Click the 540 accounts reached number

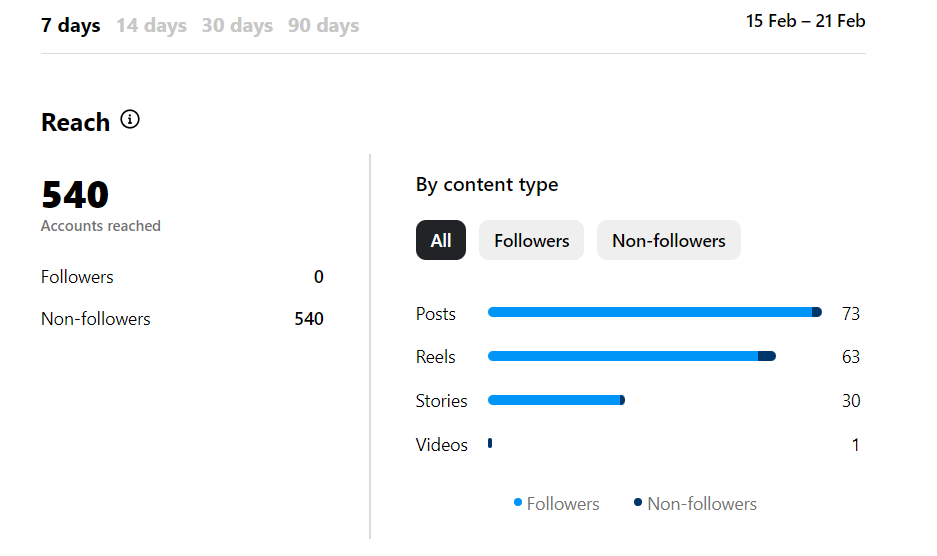click(x=75, y=194)
